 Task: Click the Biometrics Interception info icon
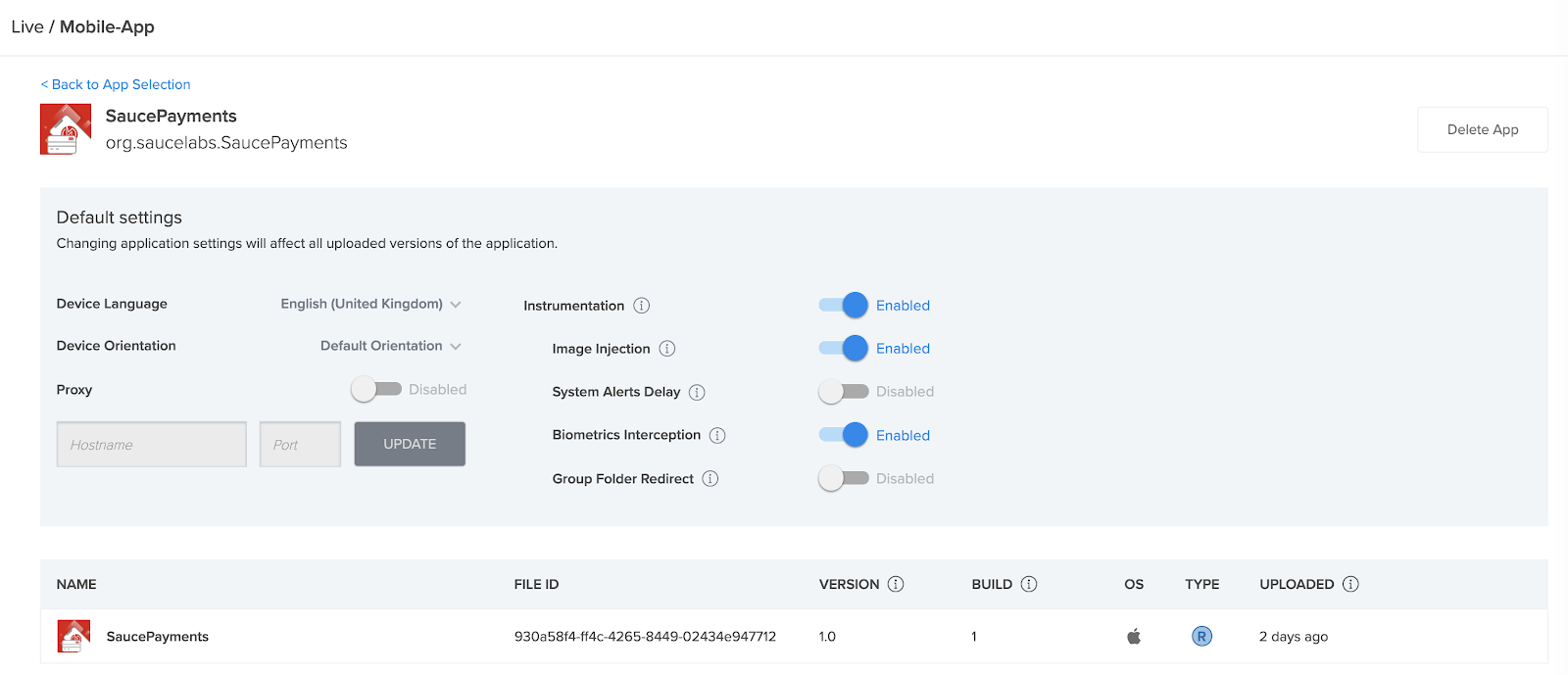tap(717, 435)
